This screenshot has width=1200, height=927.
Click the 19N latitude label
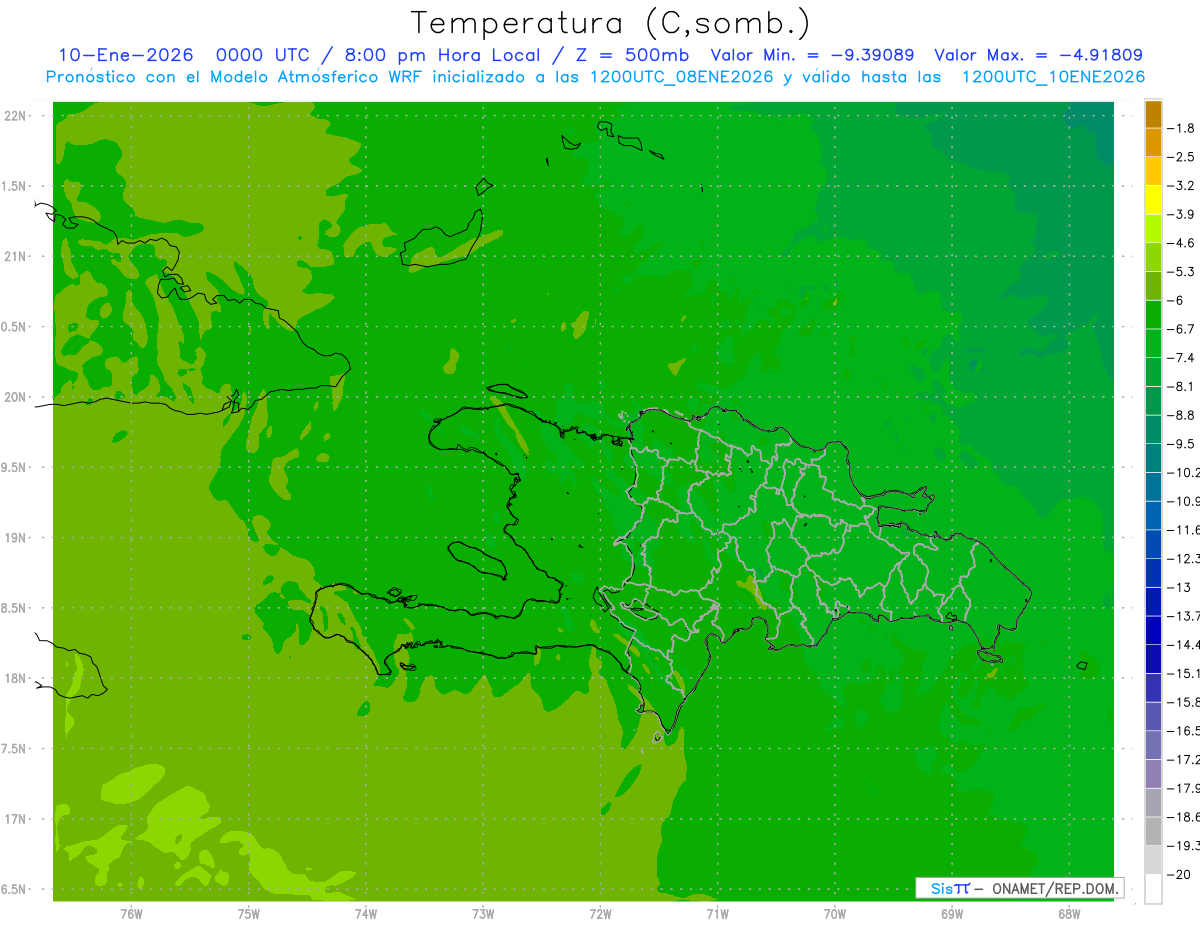pos(17,538)
